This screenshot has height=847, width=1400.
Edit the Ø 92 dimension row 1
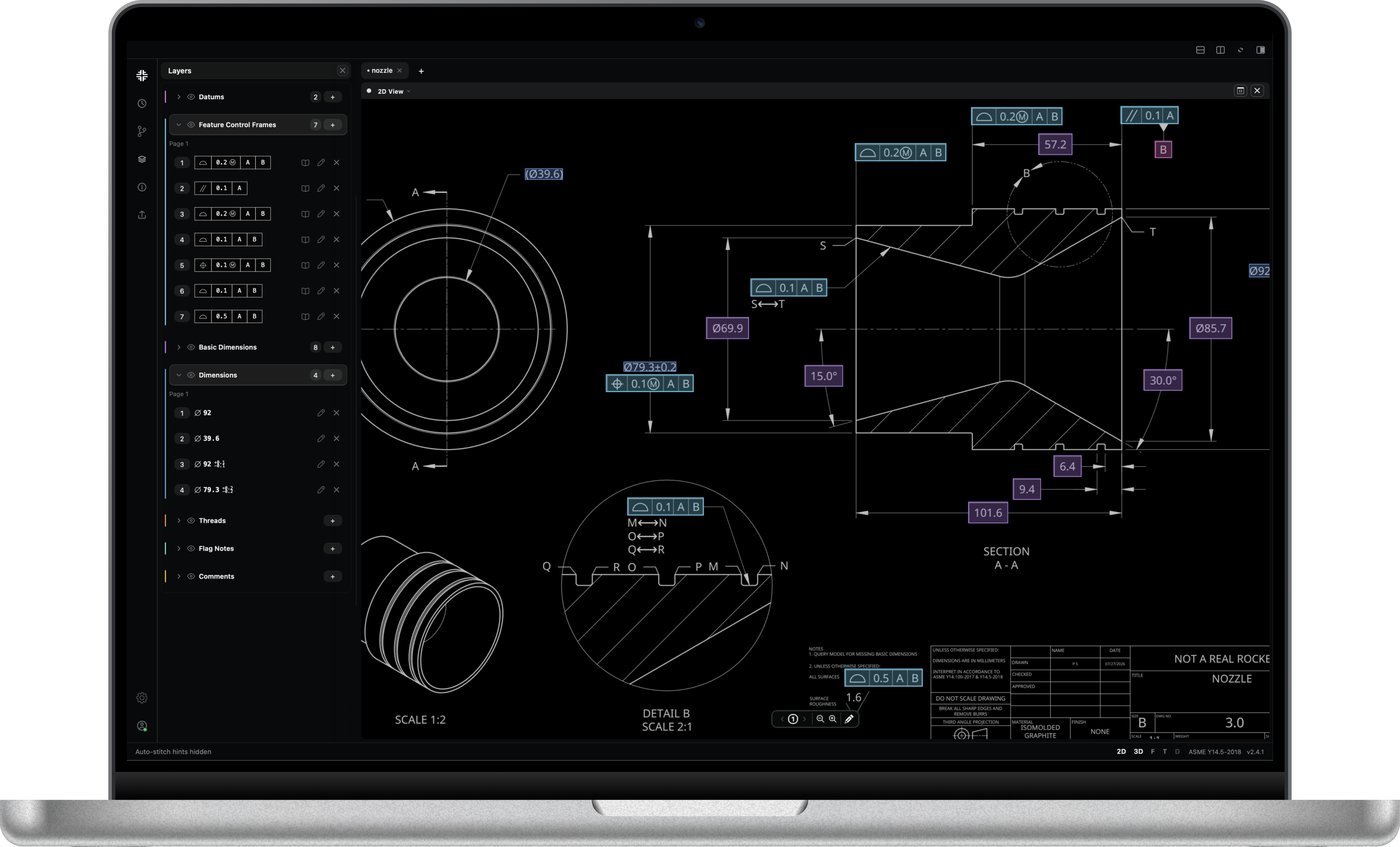point(321,412)
